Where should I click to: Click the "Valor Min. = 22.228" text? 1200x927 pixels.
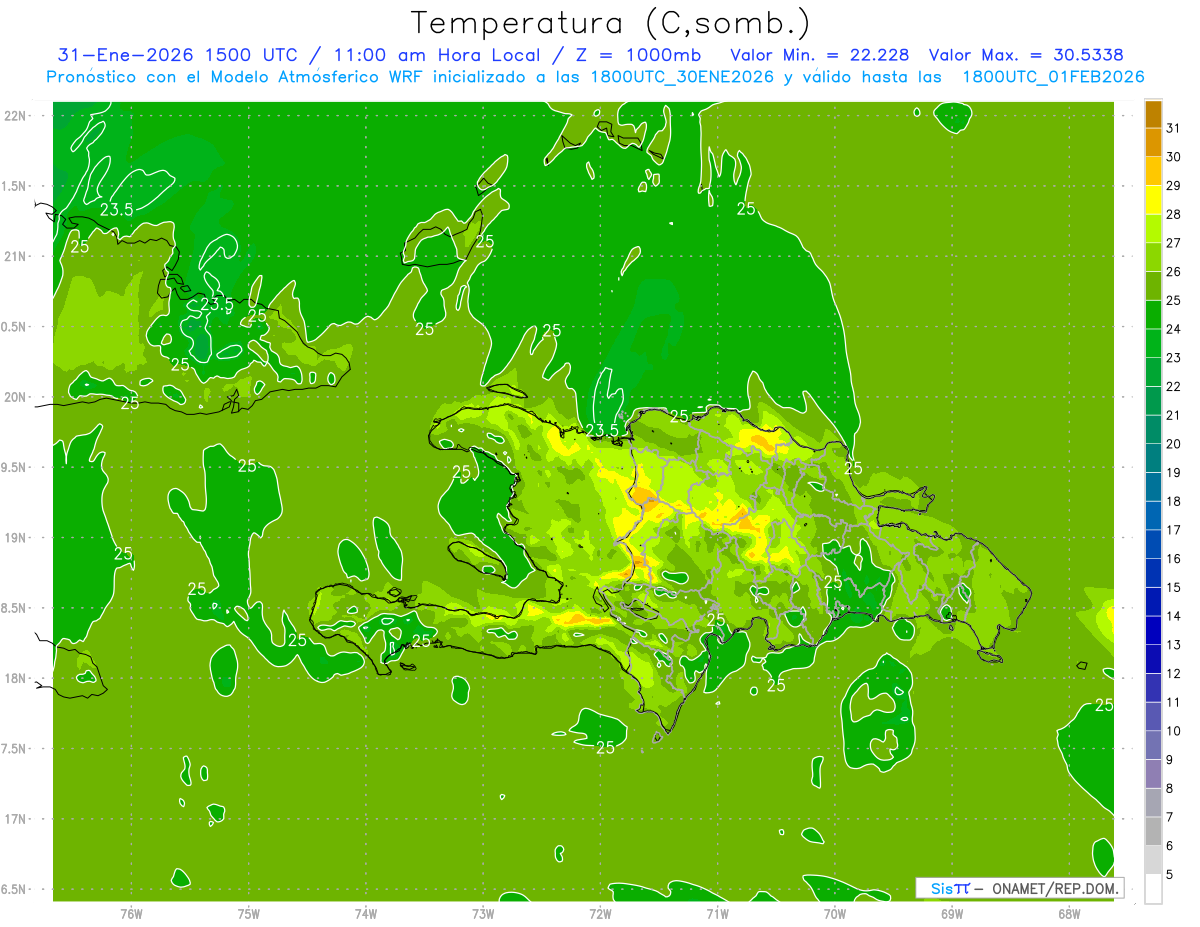coord(821,55)
